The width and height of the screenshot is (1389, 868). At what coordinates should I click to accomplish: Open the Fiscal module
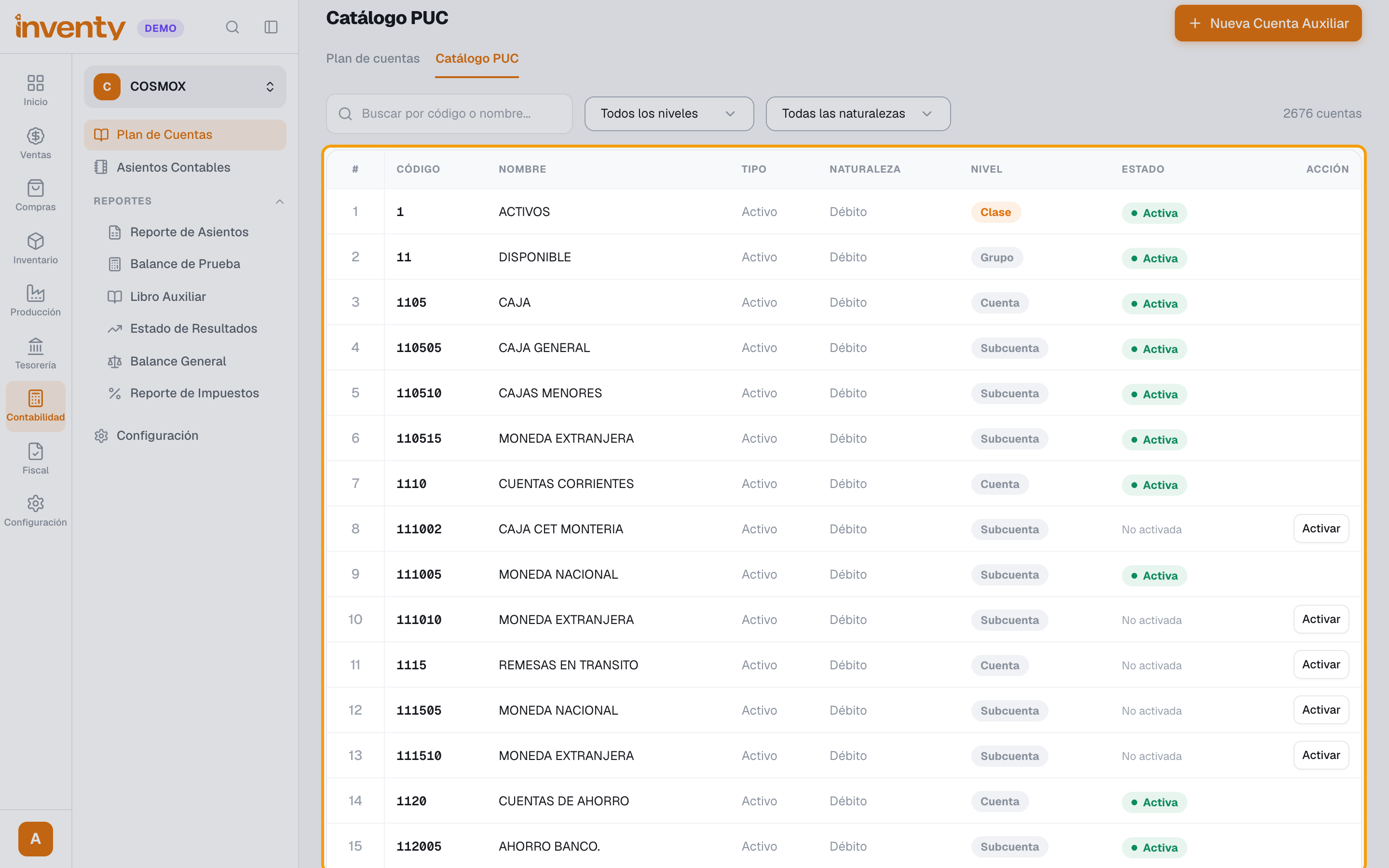(36, 459)
